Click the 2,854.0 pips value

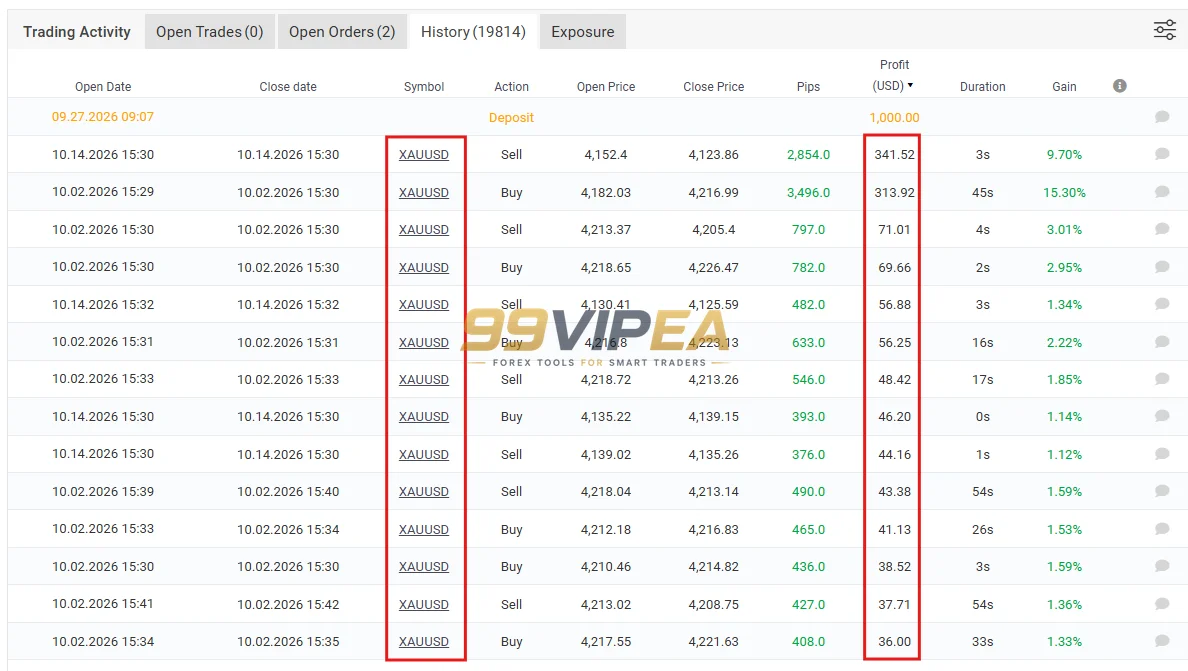coord(808,154)
